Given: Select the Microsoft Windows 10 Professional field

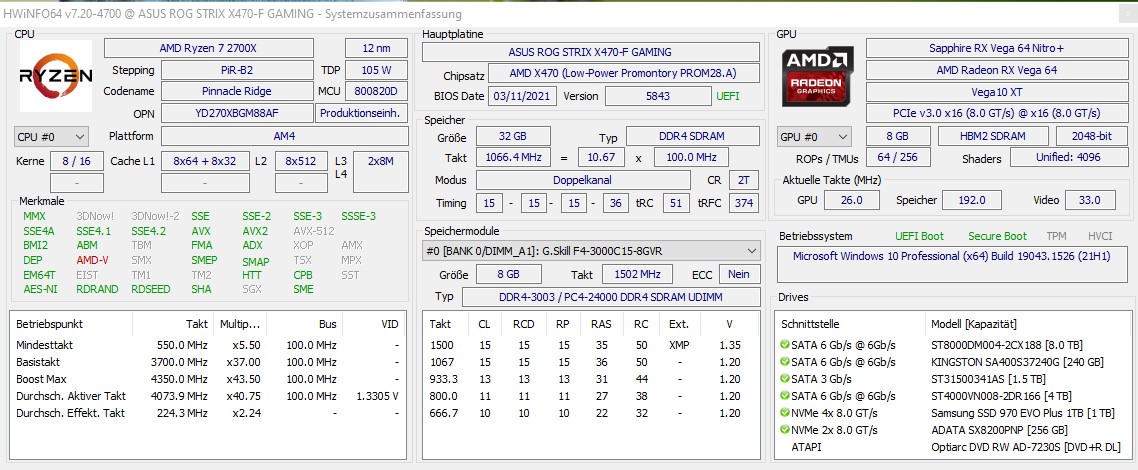Looking at the screenshot, I should pos(952,264).
